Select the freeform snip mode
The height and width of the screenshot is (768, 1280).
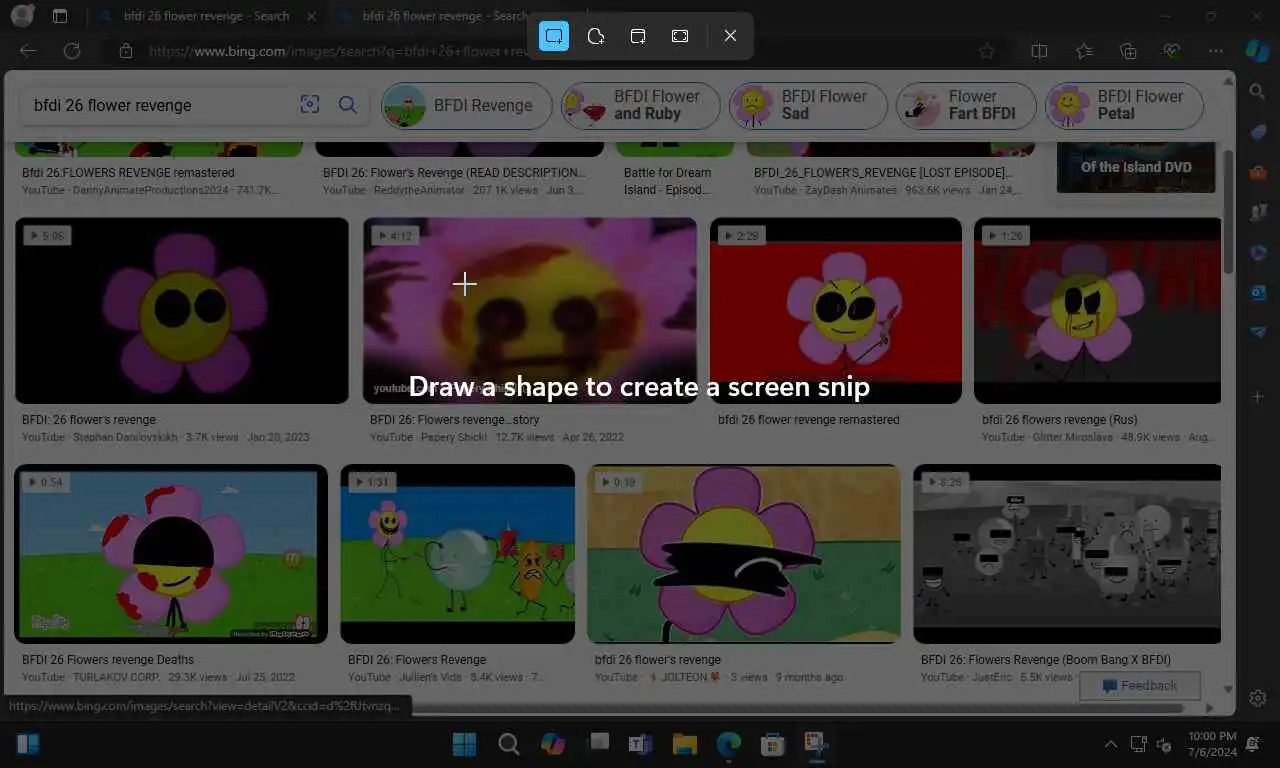[596, 36]
